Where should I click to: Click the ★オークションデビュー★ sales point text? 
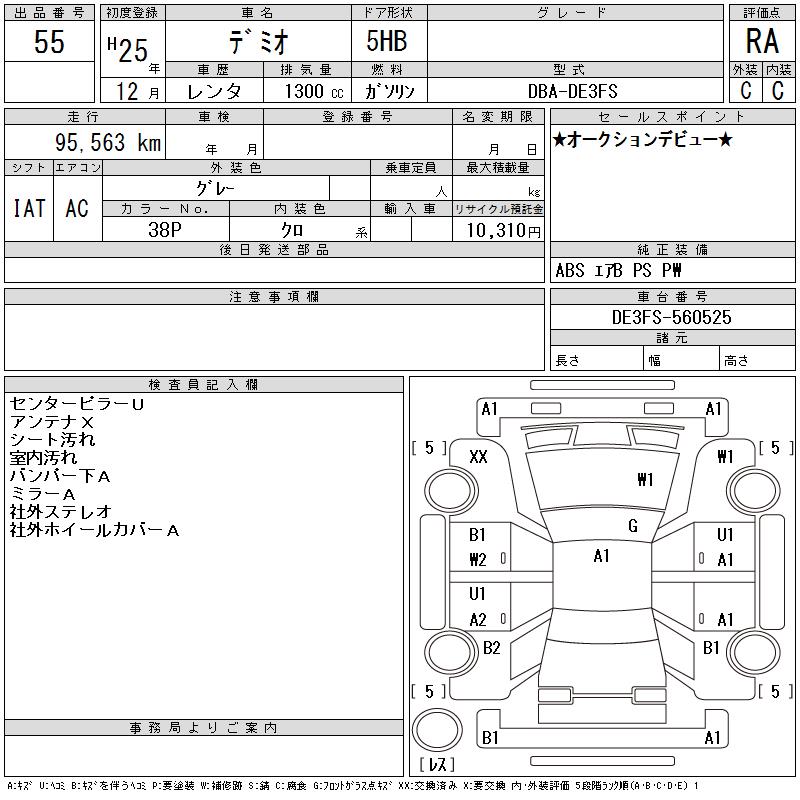[x=642, y=140]
